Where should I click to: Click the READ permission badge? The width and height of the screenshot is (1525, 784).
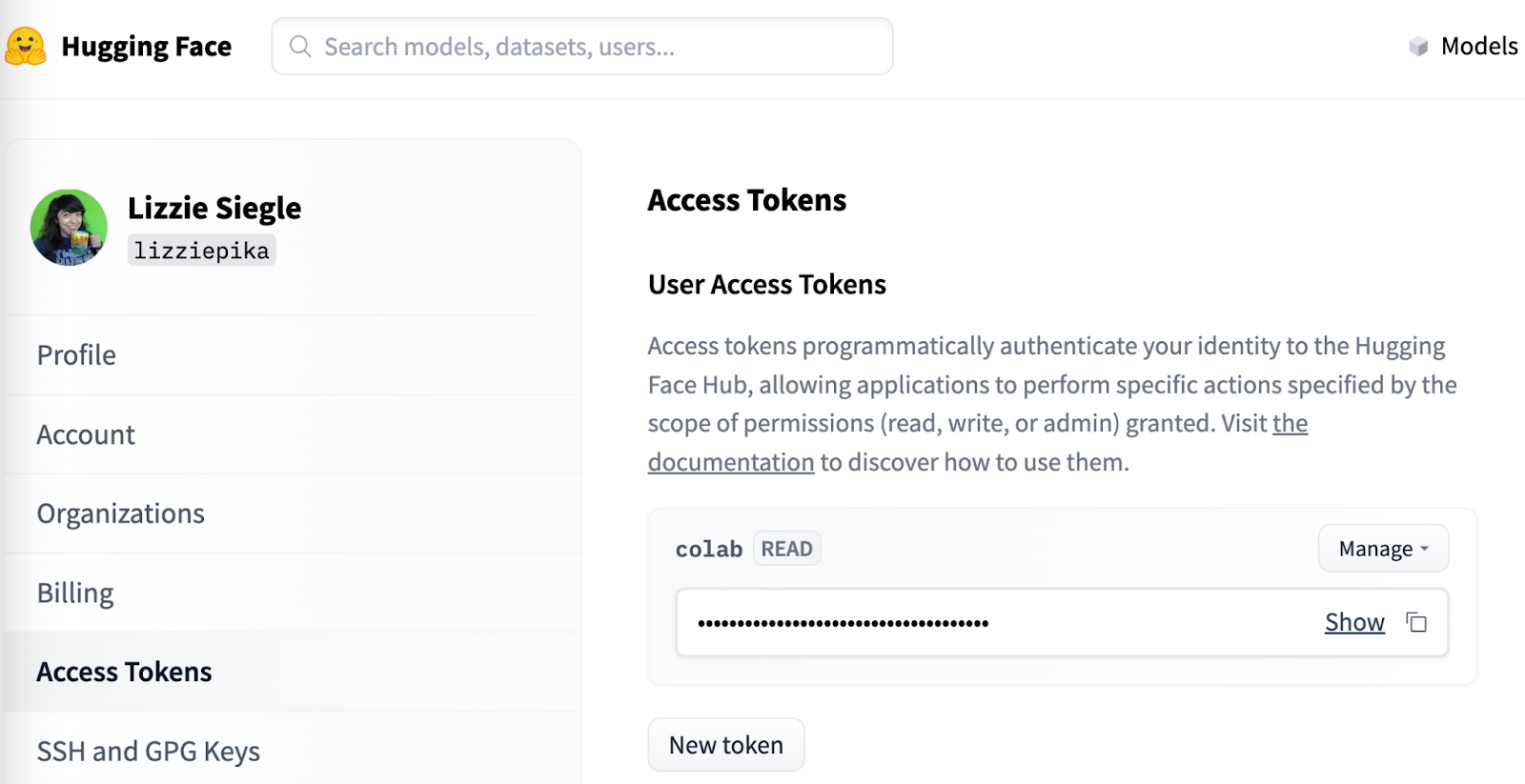[786, 549]
